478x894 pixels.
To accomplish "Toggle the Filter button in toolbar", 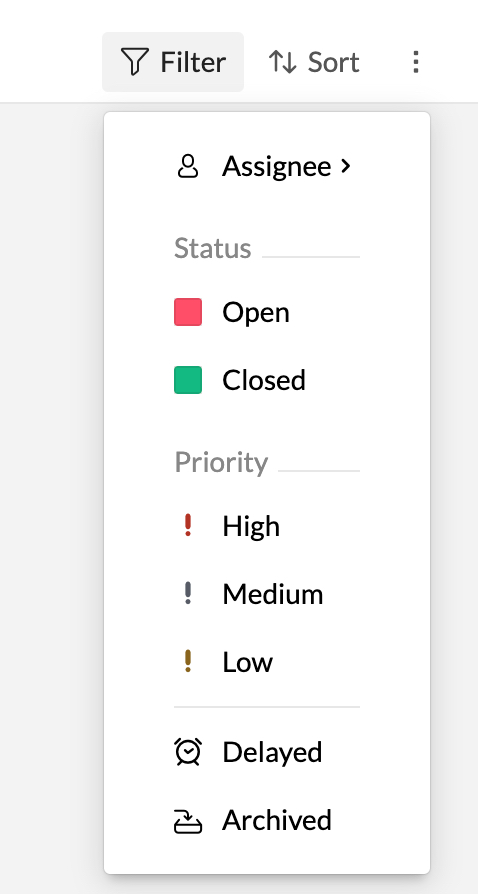I will (173, 62).
